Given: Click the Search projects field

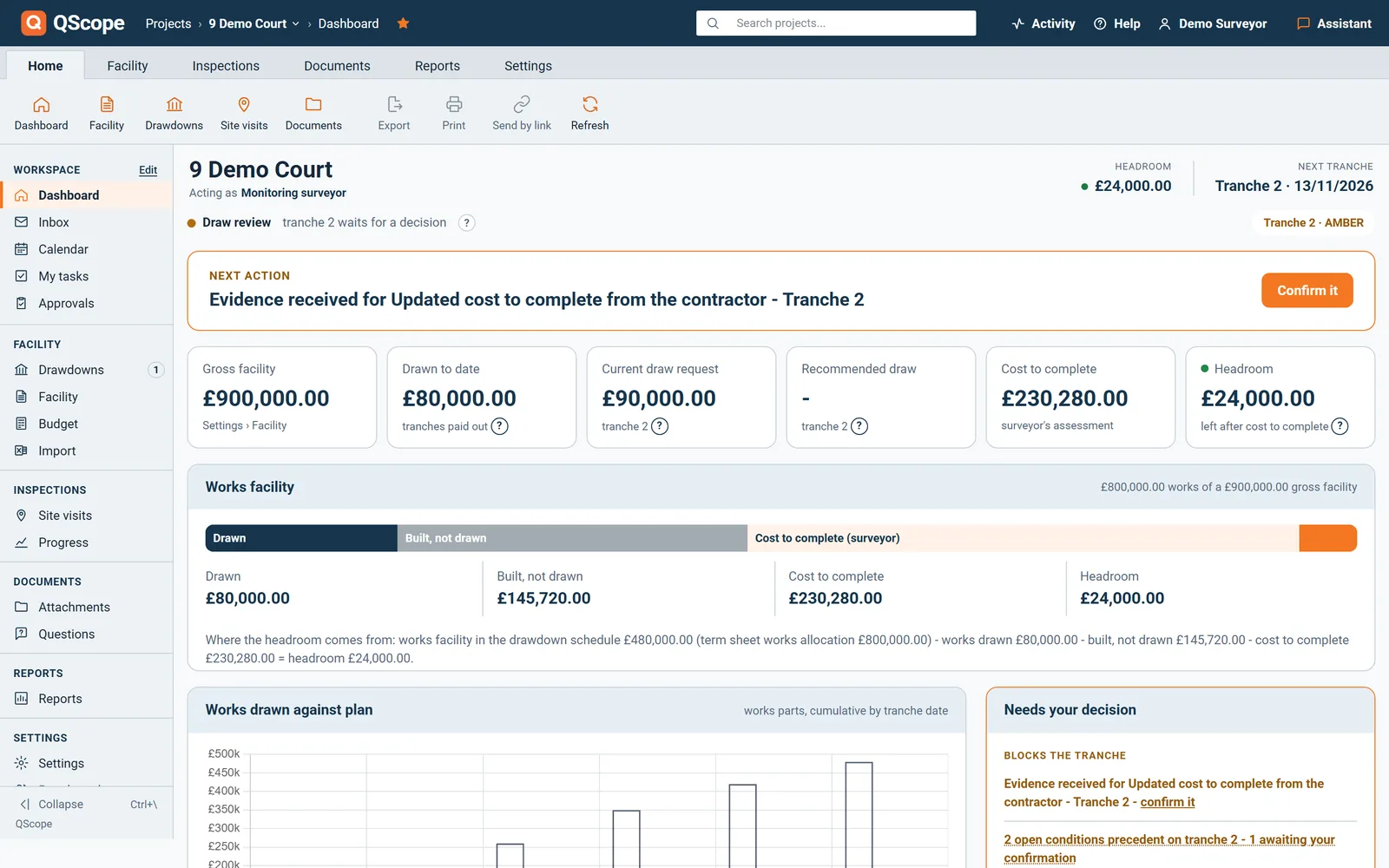Looking at the screenshot, I should pyautogui.click(x=836, y=23).
